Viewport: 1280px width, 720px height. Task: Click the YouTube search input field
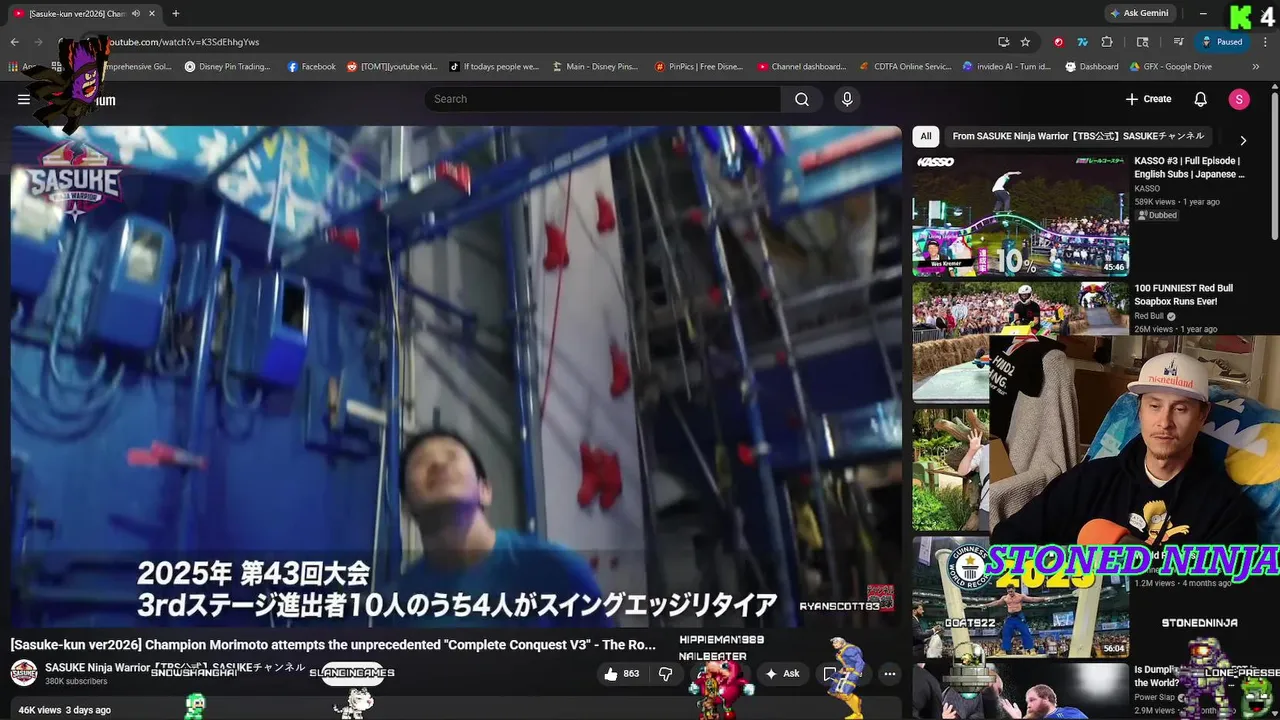click(603, 99)
